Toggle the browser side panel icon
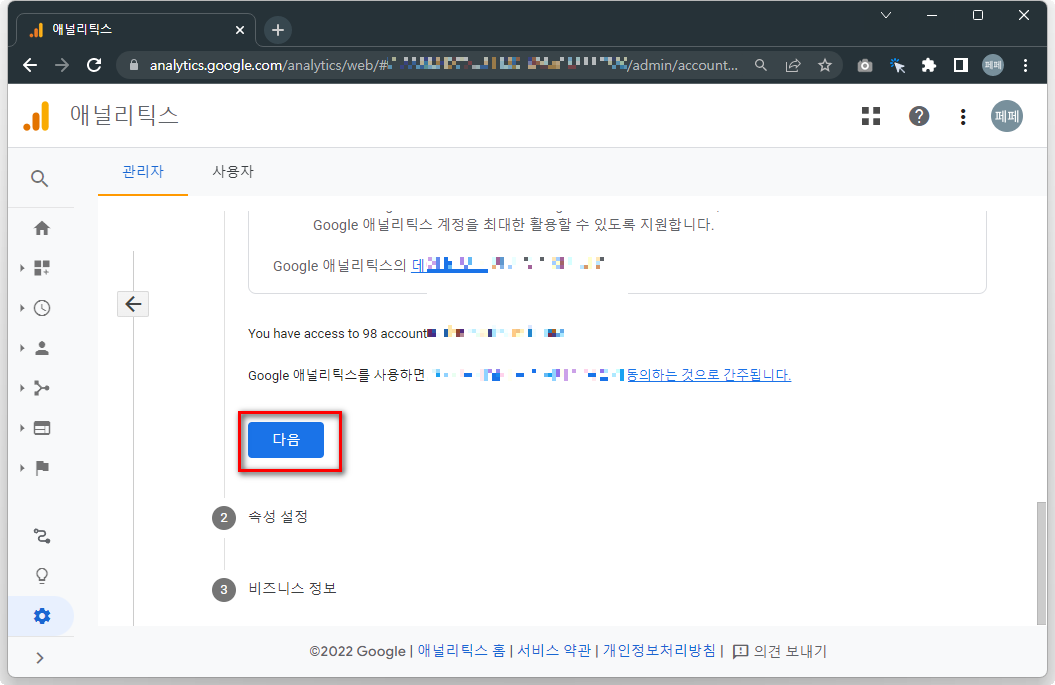Image resolution: width=1055 pixels, height=685 pixels. pos(961,65)
